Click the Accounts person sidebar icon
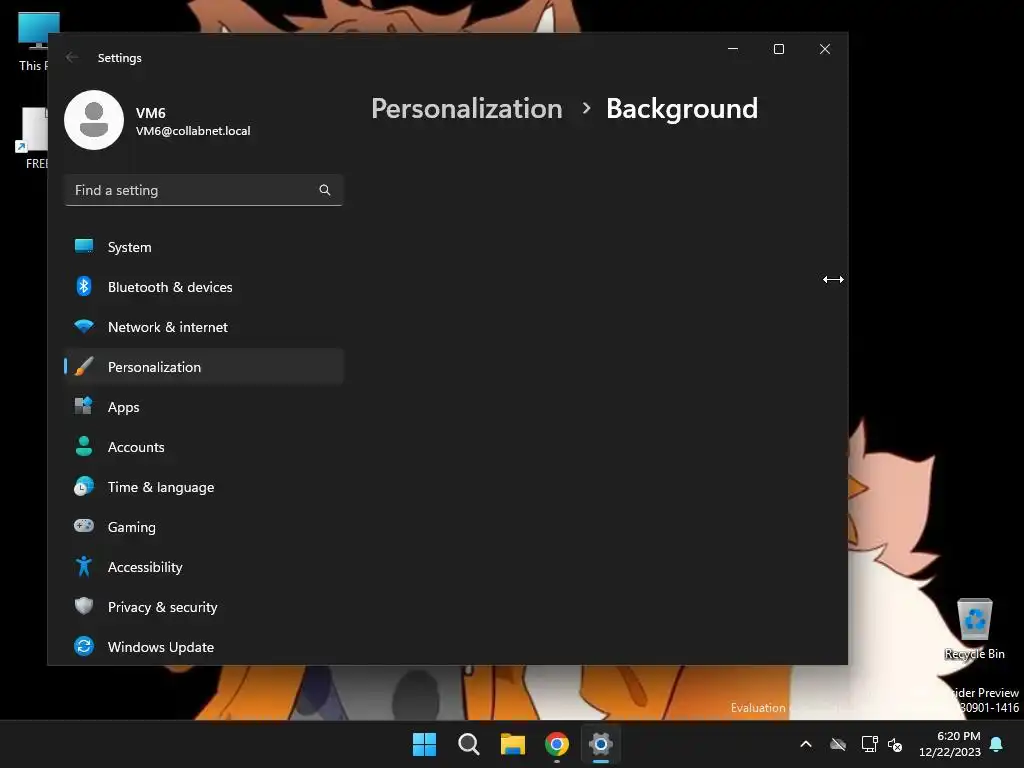The width and height of the screenshot is (1024, 768). (84, 446)
